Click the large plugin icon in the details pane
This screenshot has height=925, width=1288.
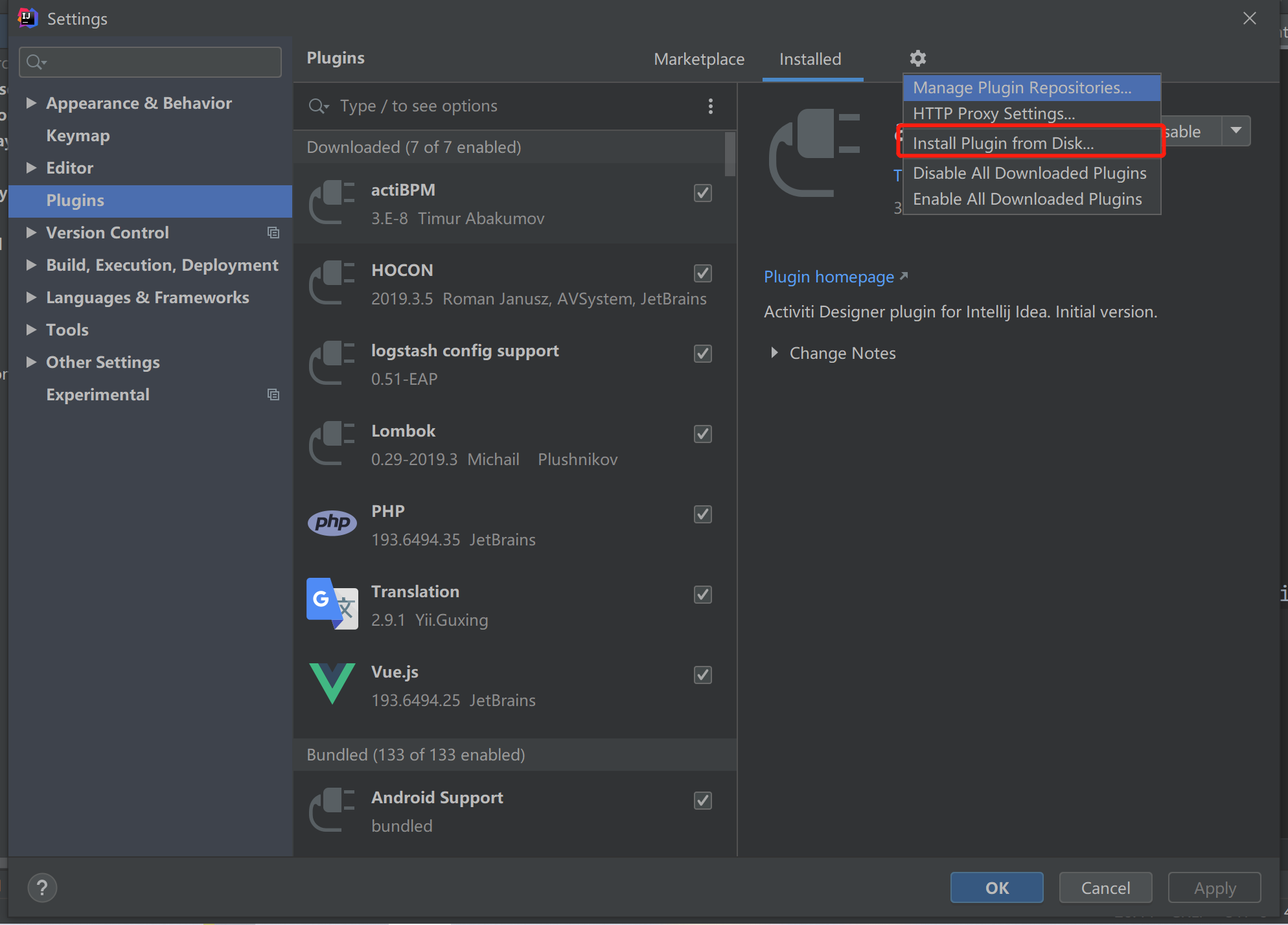tap(814, 153)
